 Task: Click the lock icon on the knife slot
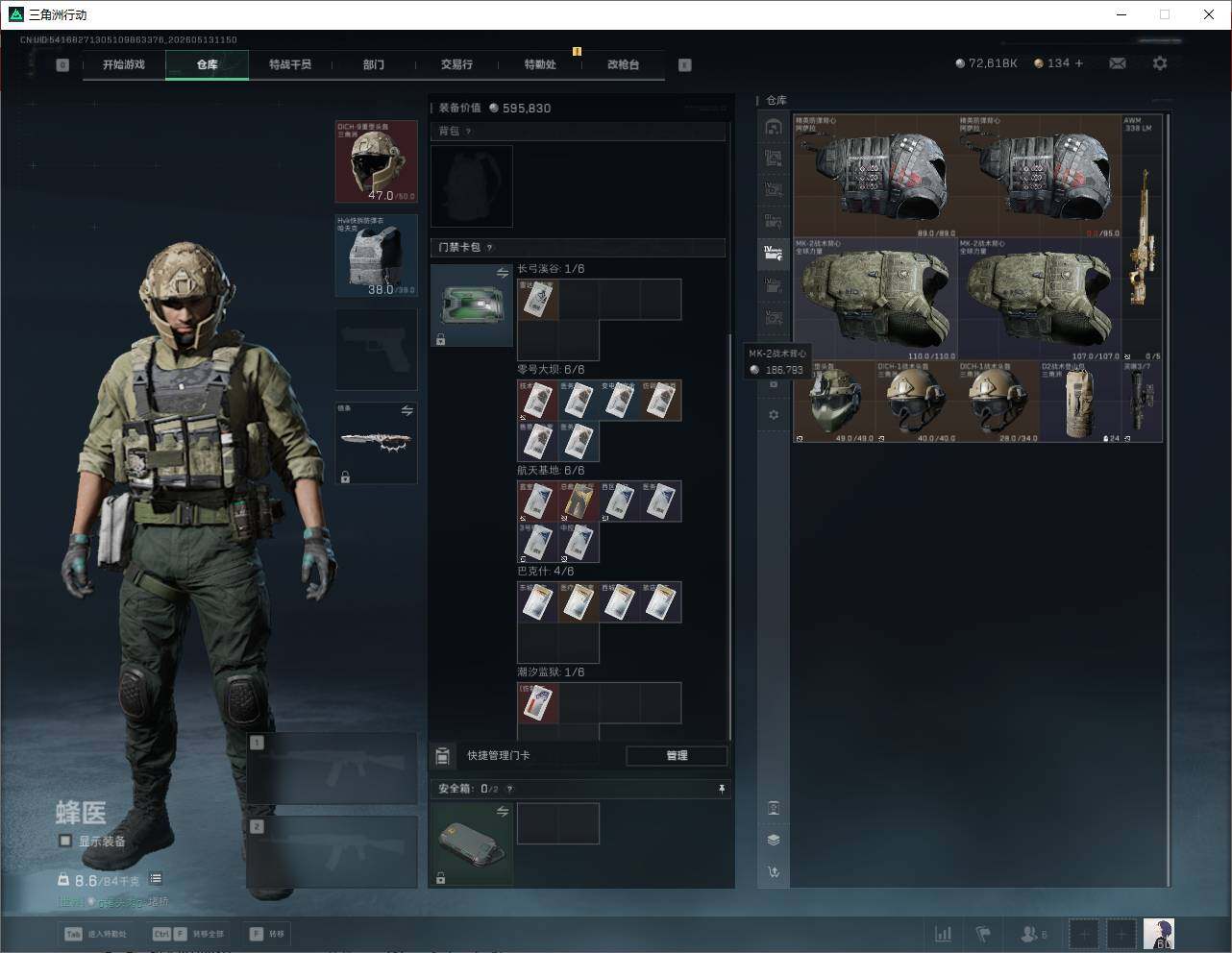pos(345,476)
